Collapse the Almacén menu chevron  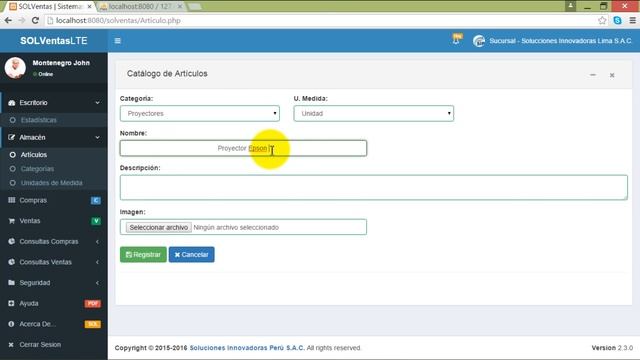[98, 138]
